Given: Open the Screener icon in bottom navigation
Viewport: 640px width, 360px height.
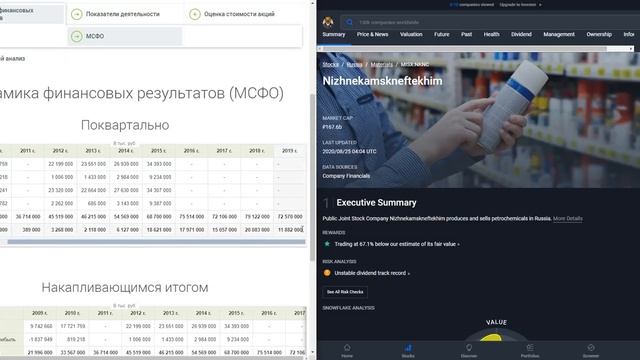Looking at the screenshot, I should pyautogui.click(x=591, y=350).
